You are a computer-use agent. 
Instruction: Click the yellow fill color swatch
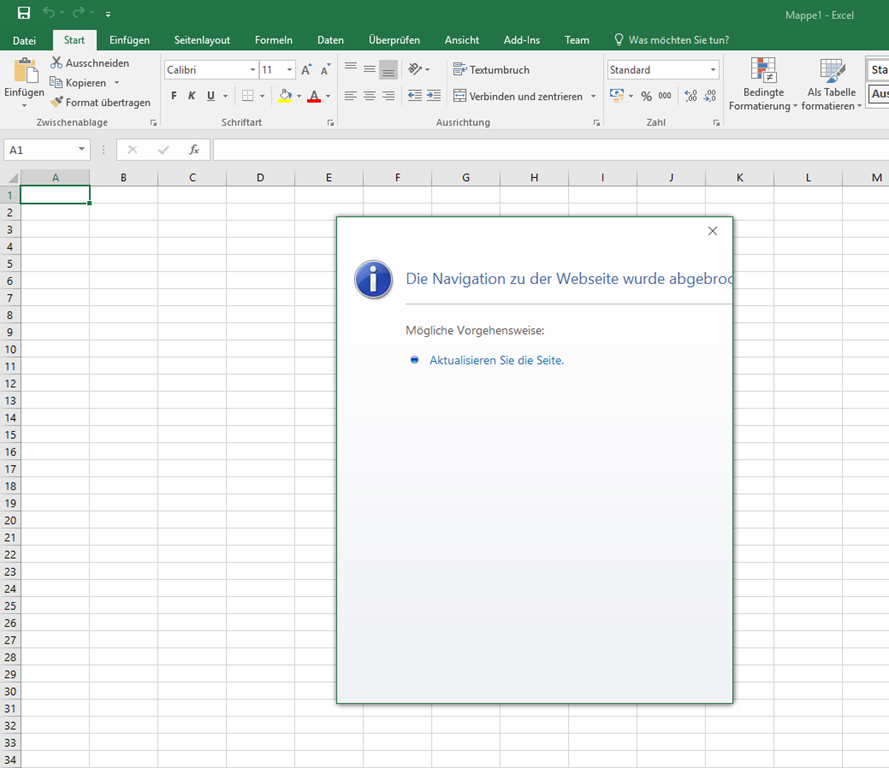click(285, 96)
